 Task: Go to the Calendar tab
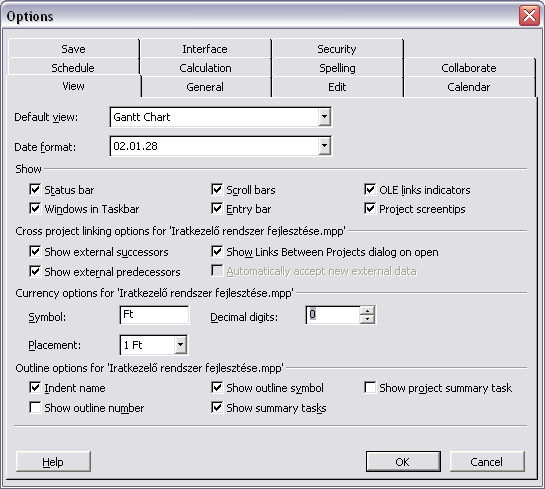coord(469,87)
